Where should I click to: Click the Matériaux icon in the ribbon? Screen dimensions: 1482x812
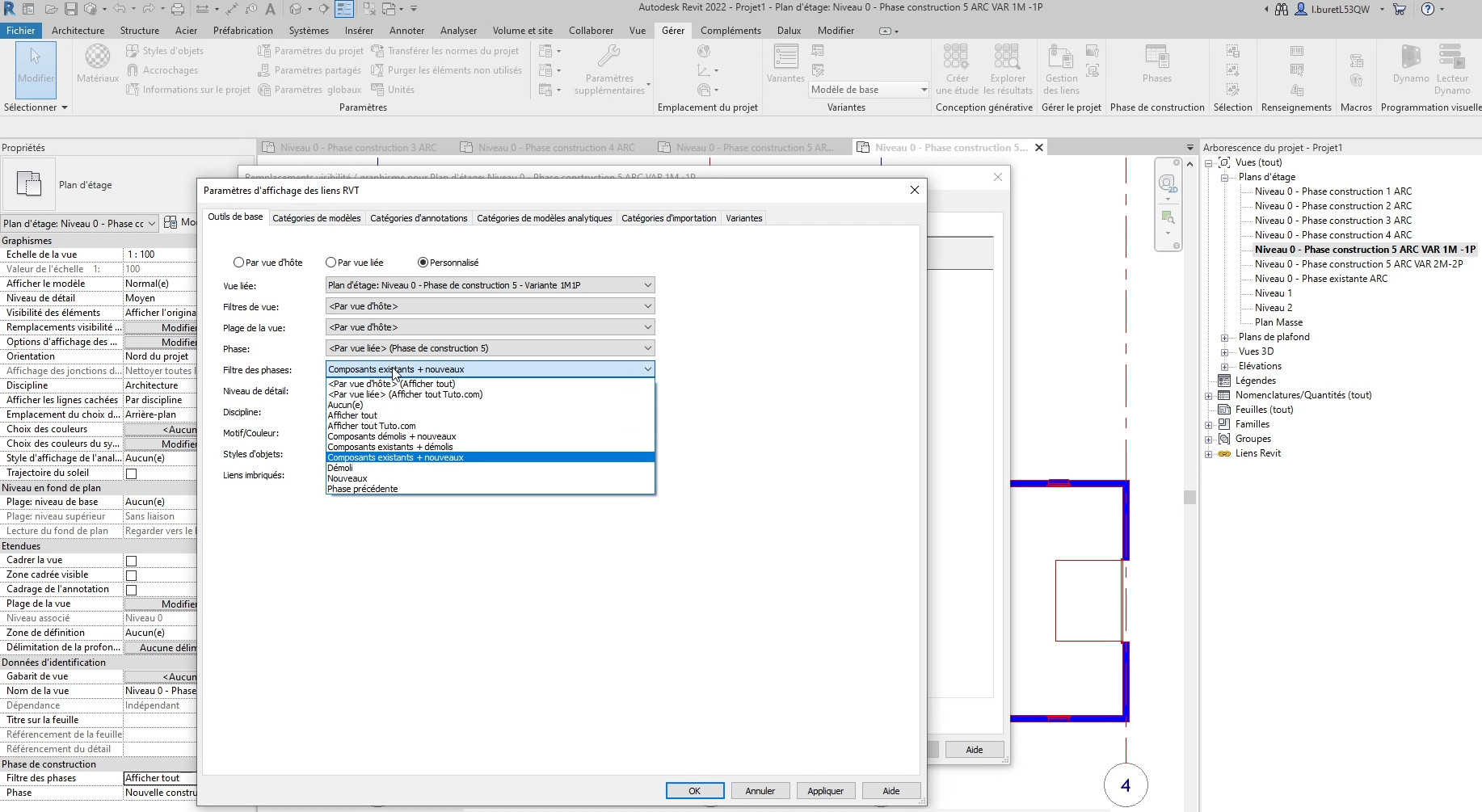point(98,58)
